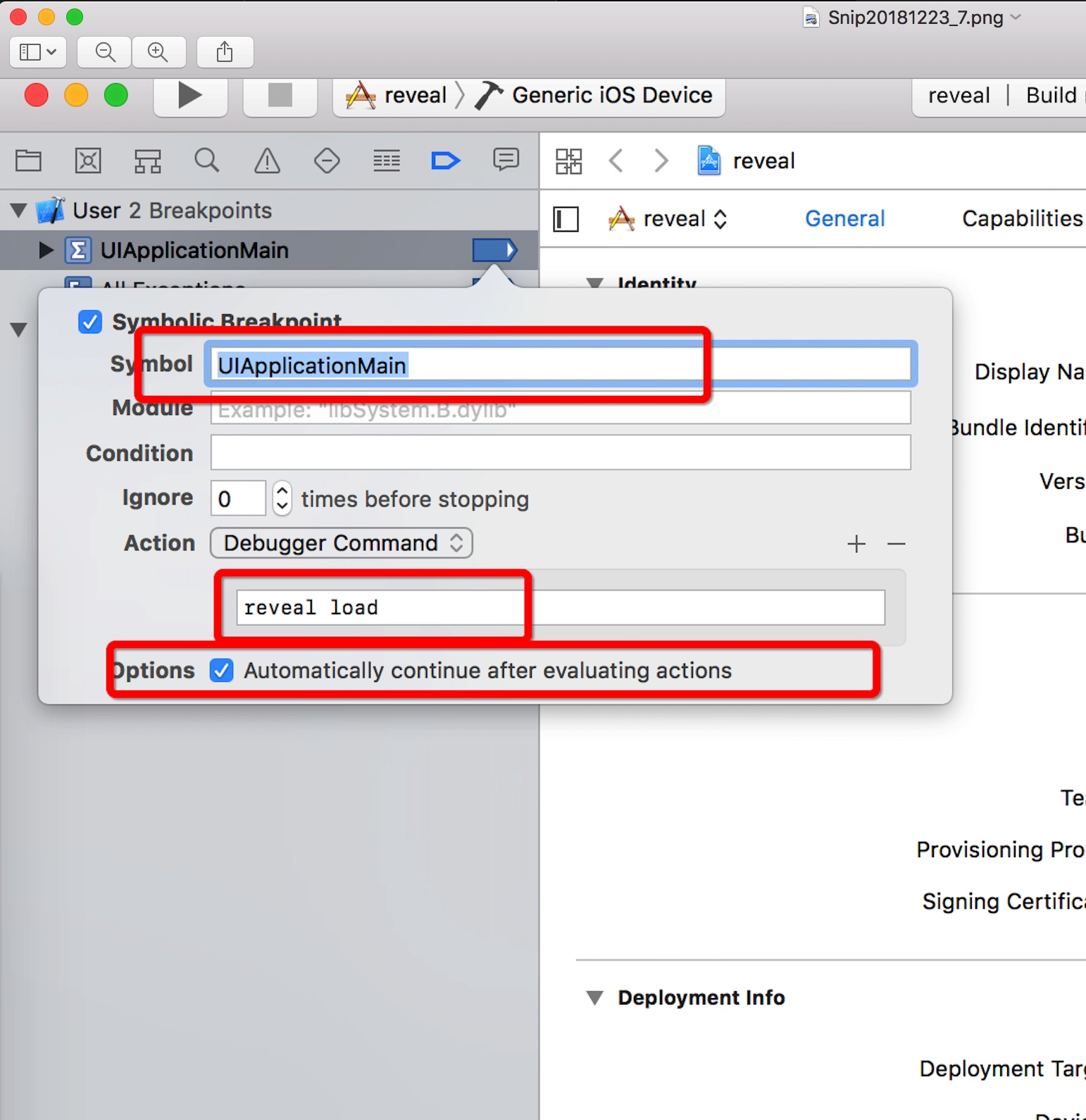Image resolution: width=1086 pixels, height=1120 pixels.
Task: Go back with editor left chevron
Action: pyautogui.click(x=616, y=161)
